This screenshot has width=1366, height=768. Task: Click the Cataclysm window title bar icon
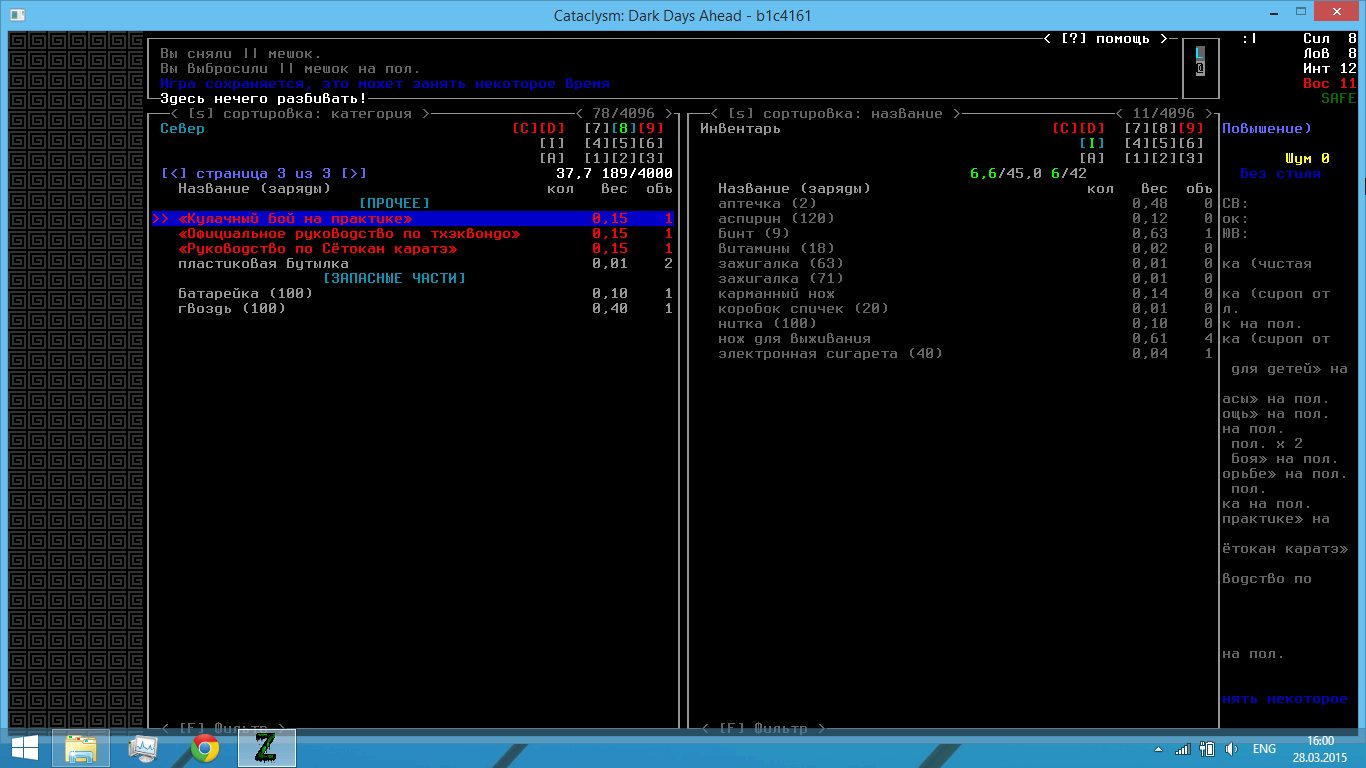point(17,15)
